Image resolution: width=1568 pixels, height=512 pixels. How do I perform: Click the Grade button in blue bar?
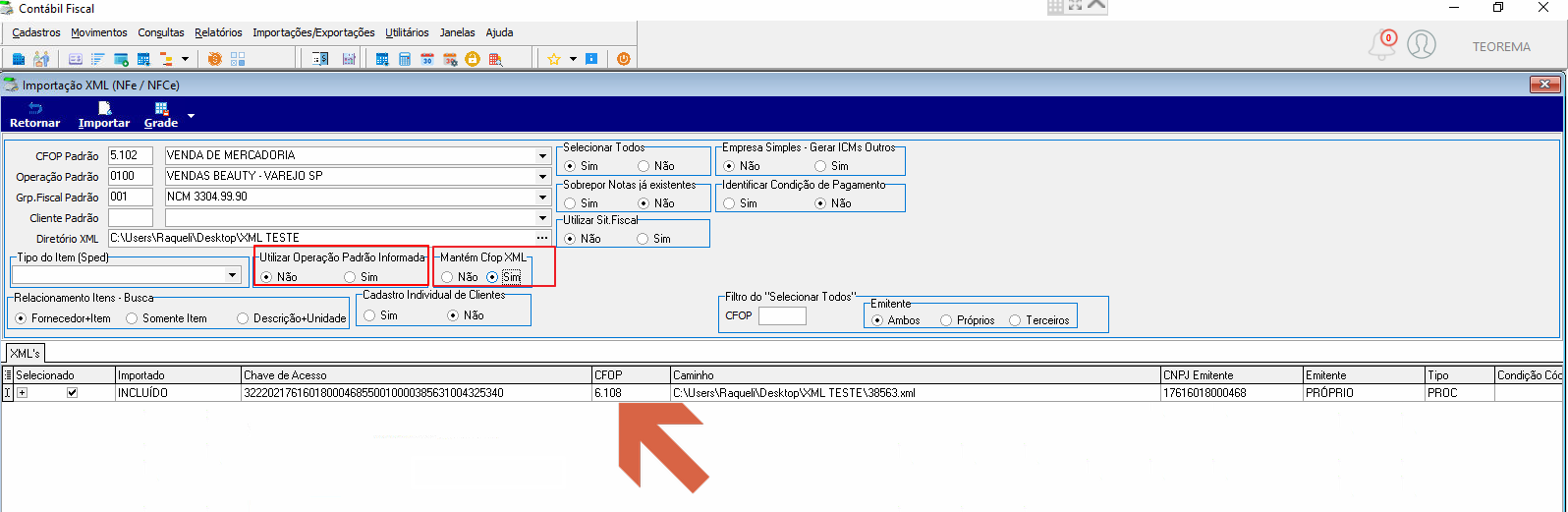coord(161,115)
